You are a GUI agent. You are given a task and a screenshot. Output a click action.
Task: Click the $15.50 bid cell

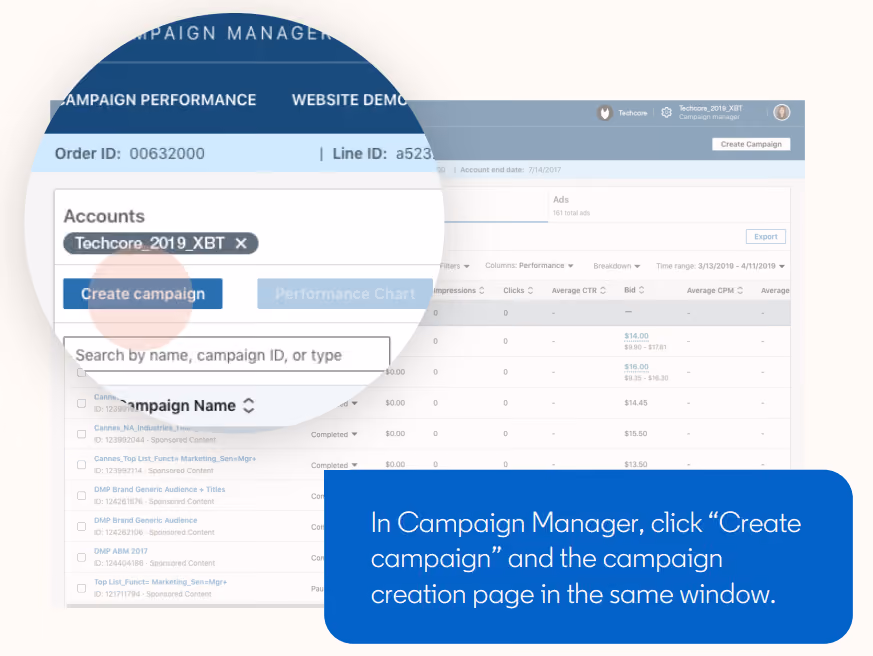[x=636, y=433]
